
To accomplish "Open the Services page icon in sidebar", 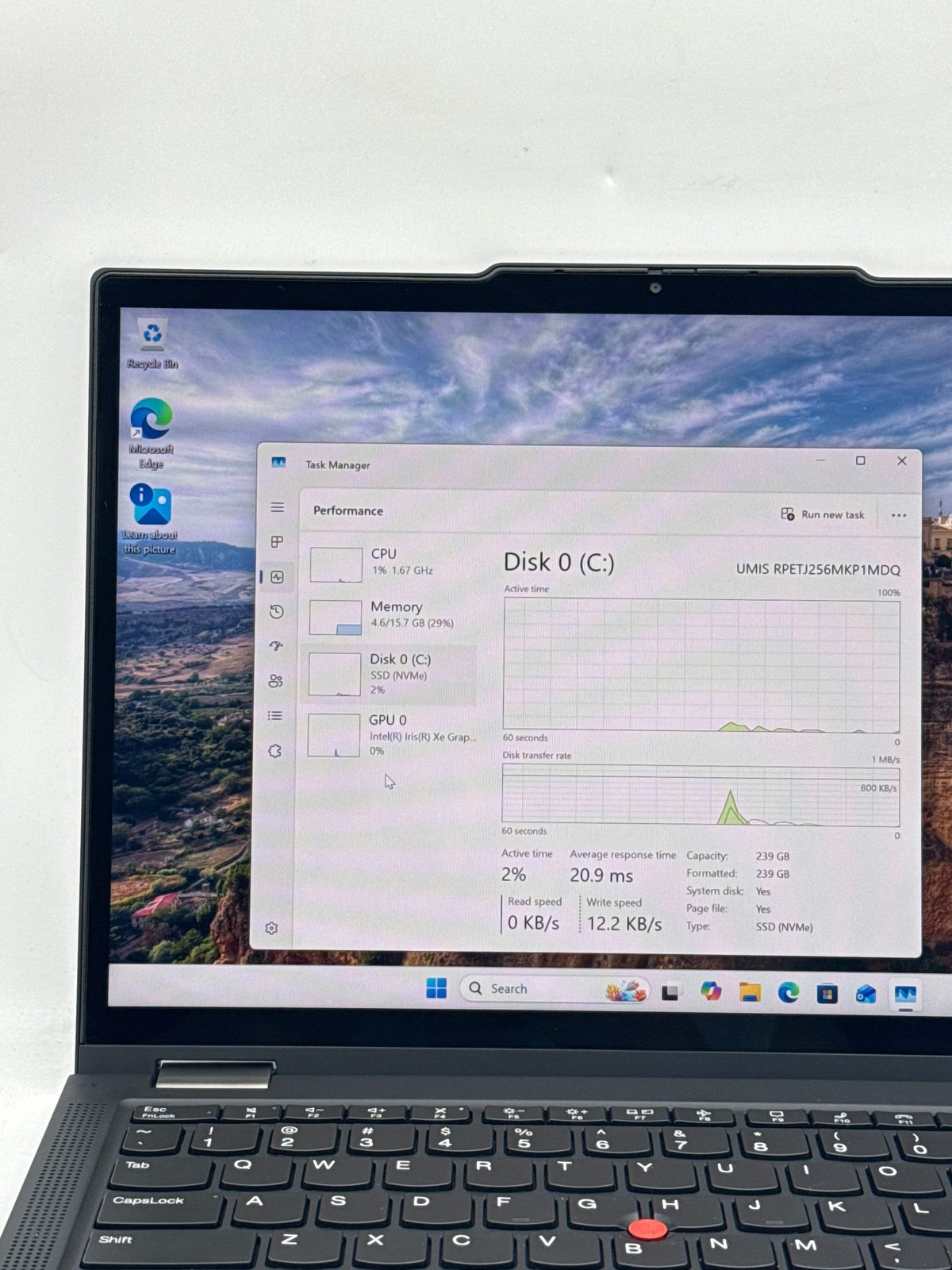I will (275, 751).
